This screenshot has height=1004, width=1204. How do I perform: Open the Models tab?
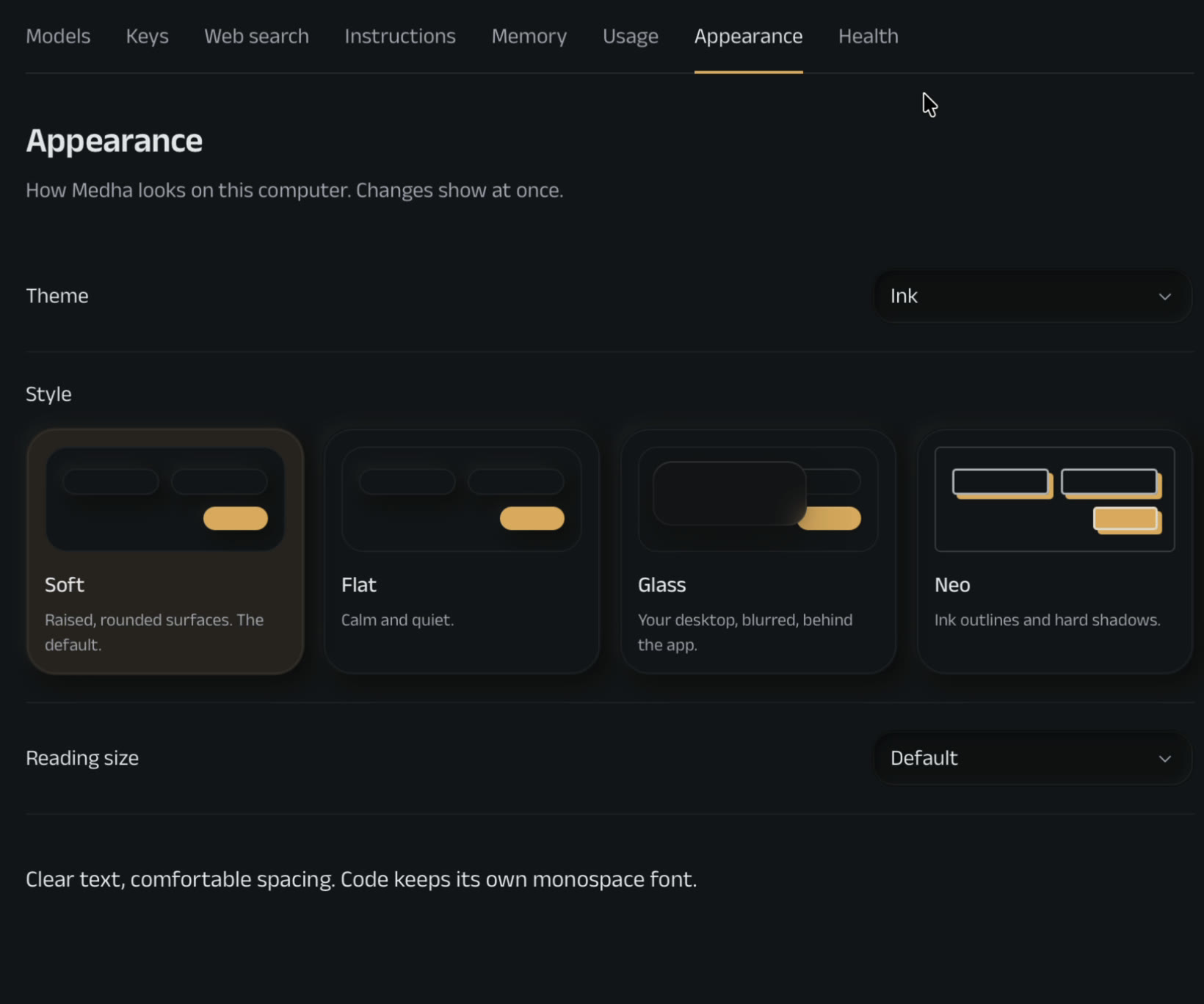(58, 36)
